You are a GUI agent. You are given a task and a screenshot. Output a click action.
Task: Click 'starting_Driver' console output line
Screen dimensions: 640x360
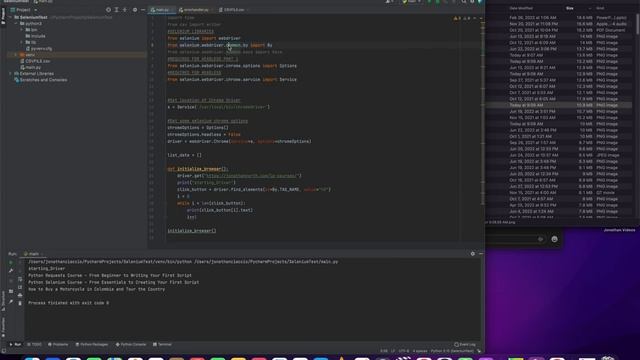tap(47, 269)
